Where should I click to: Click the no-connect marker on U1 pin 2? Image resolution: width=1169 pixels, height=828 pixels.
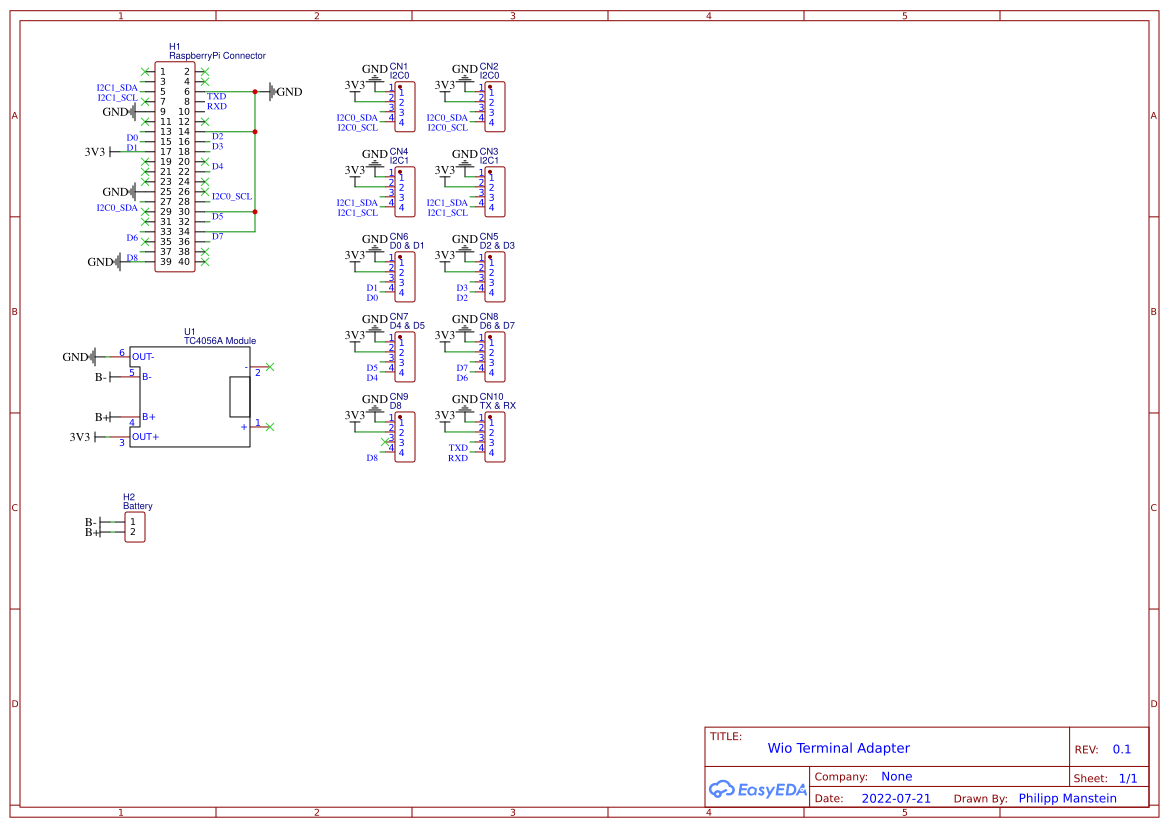[x=270, y=366]
